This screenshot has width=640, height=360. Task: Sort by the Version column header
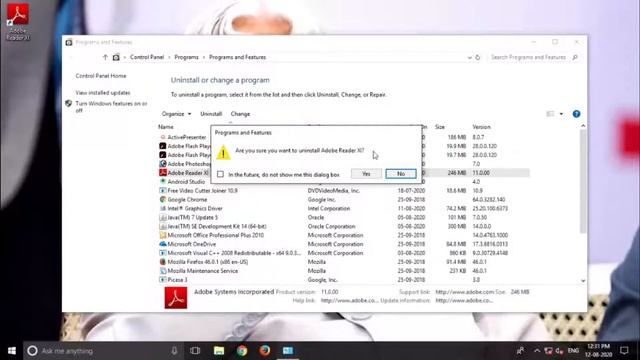[x=482, y=127]
